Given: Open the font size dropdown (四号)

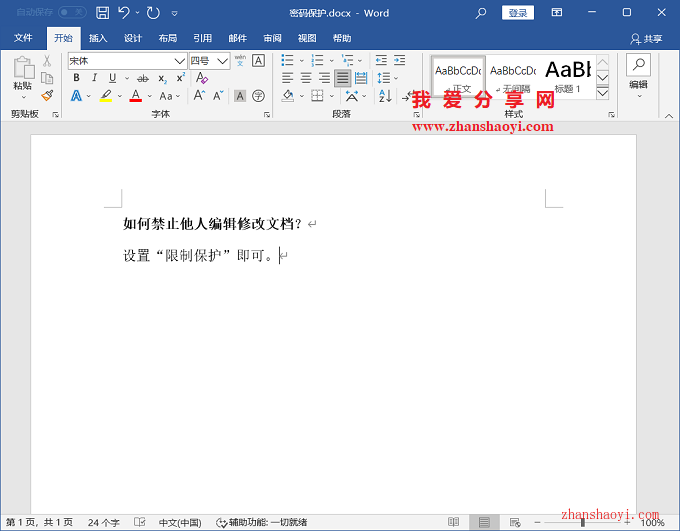Looking at the screenshot, I should 222,61.
